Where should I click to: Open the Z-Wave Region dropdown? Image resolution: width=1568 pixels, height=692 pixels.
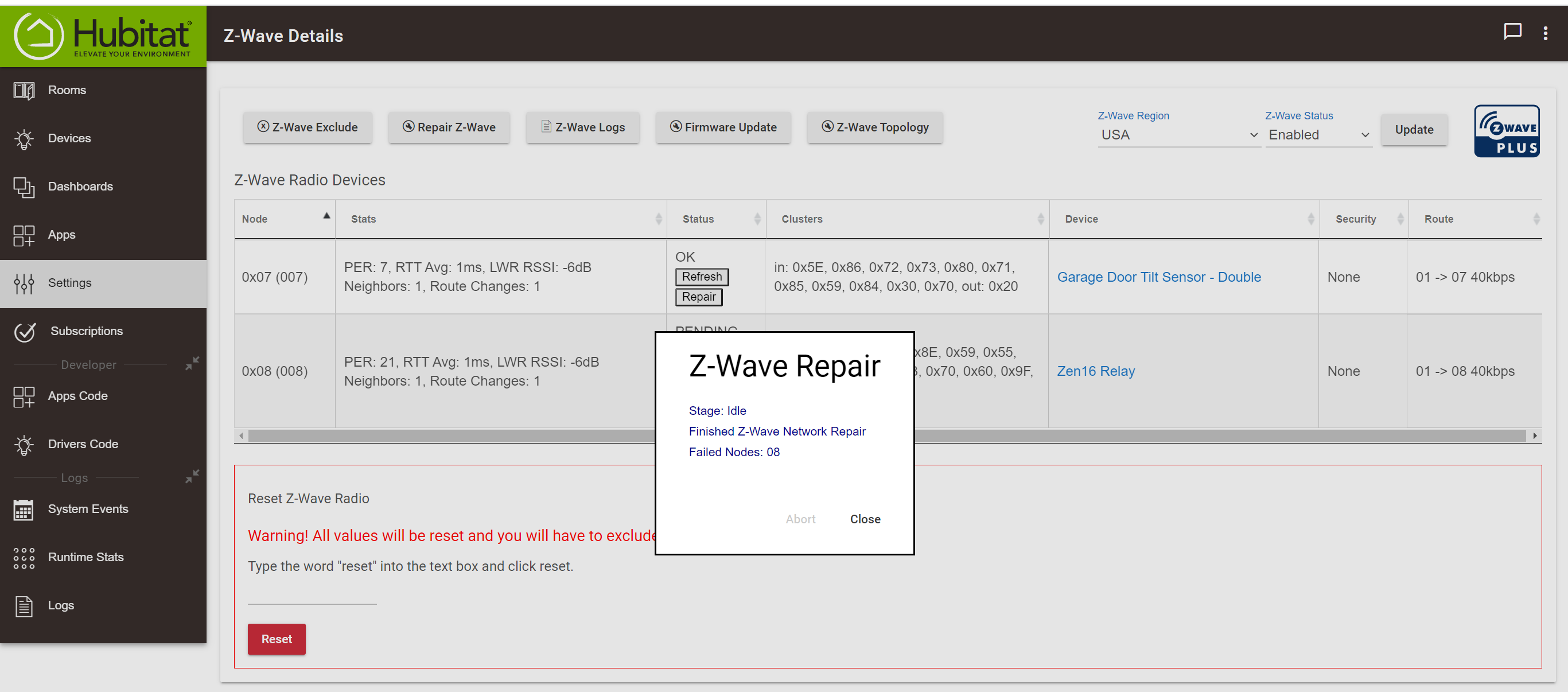pos(1178,134)
